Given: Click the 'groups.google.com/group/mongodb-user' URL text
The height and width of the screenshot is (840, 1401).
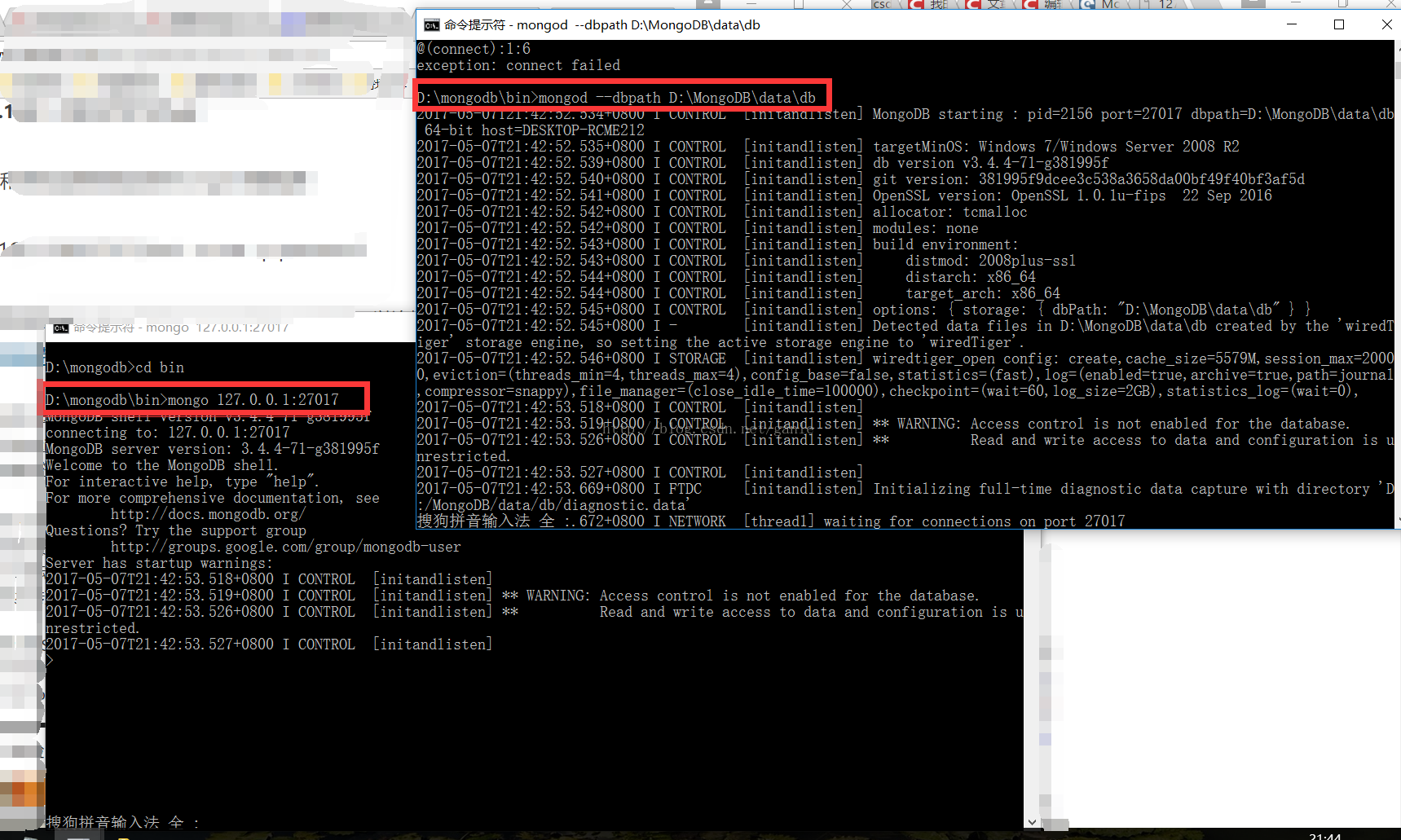Looking at the screenshot, I should point(286,547).
